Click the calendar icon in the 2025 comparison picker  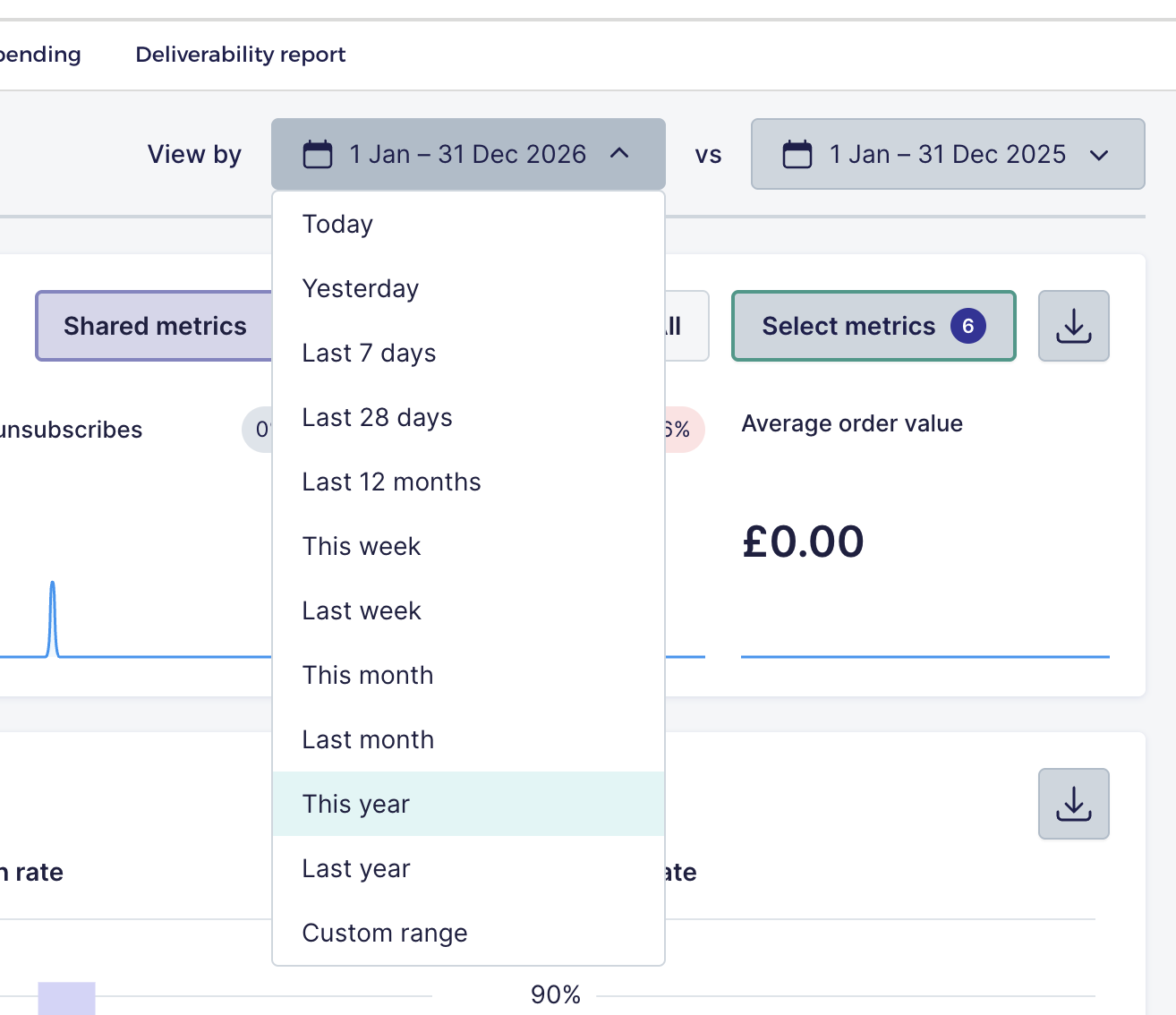(x=797, y=154)
